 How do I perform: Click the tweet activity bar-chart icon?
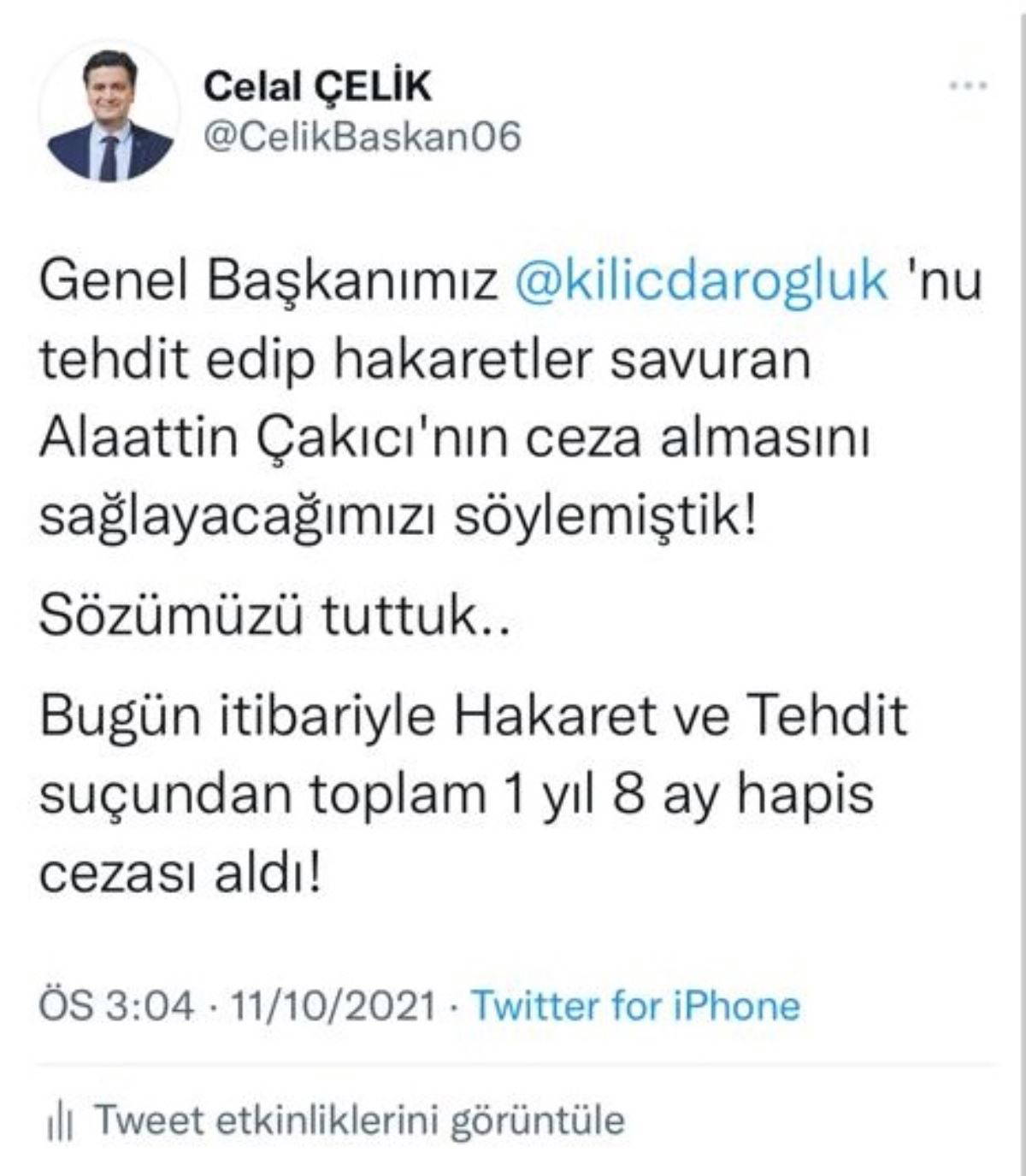click(x=60, y=1123)
